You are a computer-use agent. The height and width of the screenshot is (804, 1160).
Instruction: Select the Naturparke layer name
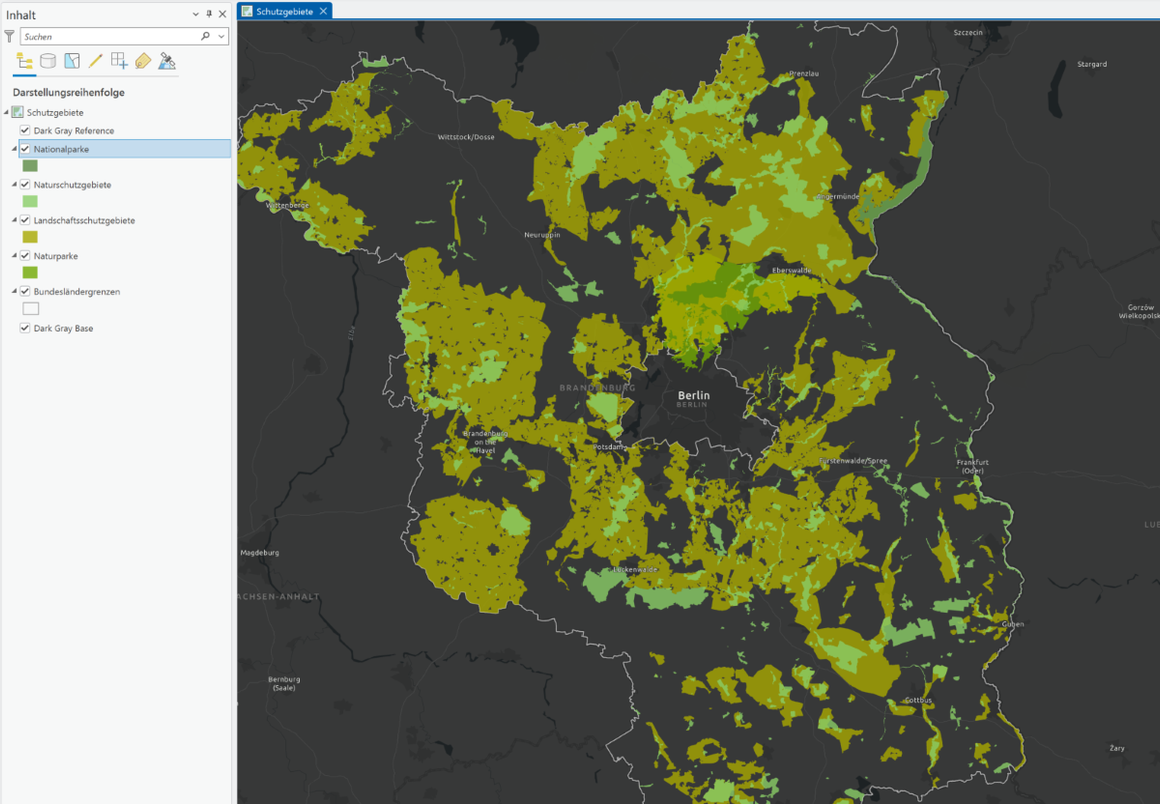pyautogui.click(x=55, y=255)
